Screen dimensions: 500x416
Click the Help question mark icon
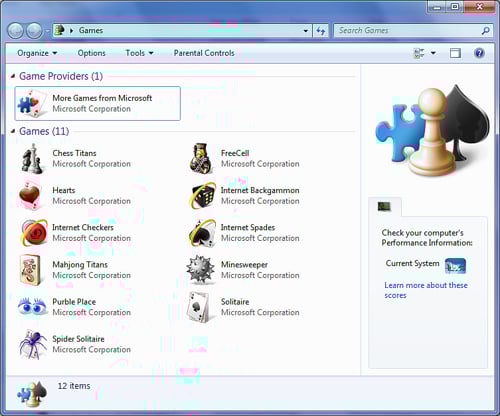click(479, 53)
